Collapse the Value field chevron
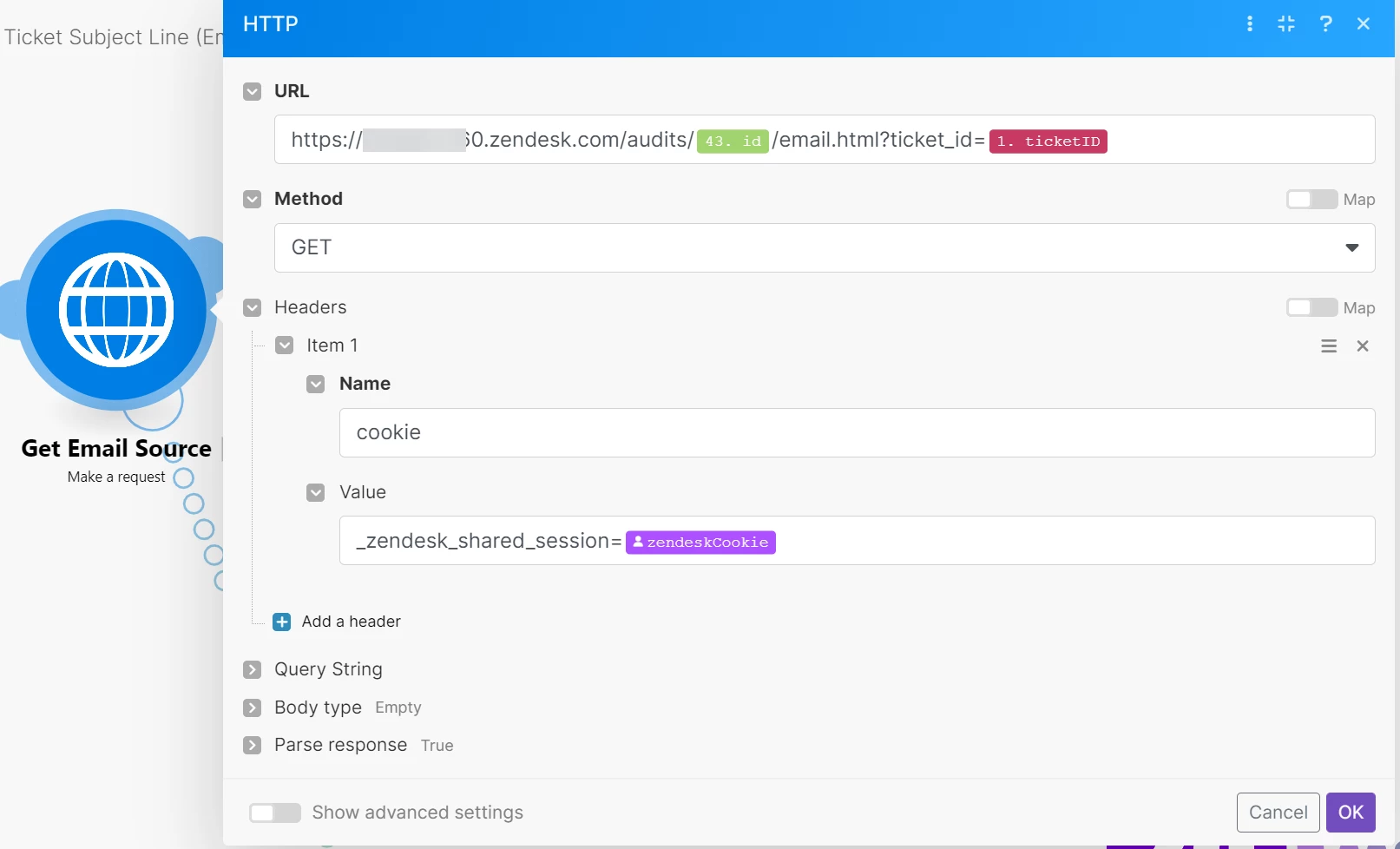 [x=316, y=492]
